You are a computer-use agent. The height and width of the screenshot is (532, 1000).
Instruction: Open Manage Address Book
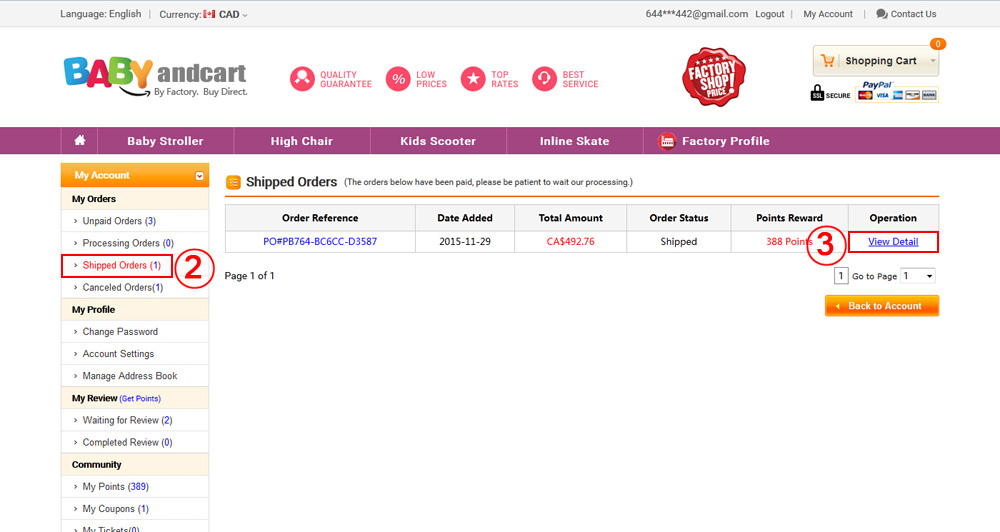[x=129, y=376]
